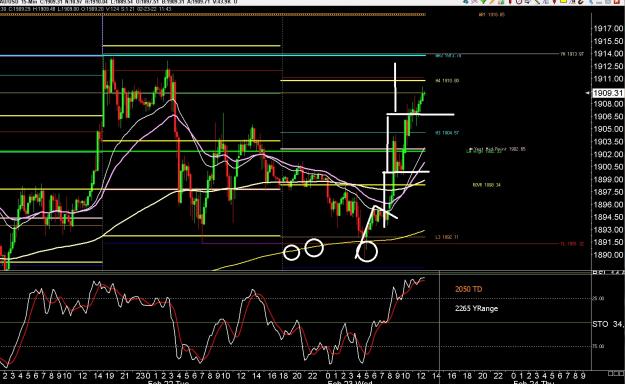Select the 2265 YRange readout text

click(476, 308)
